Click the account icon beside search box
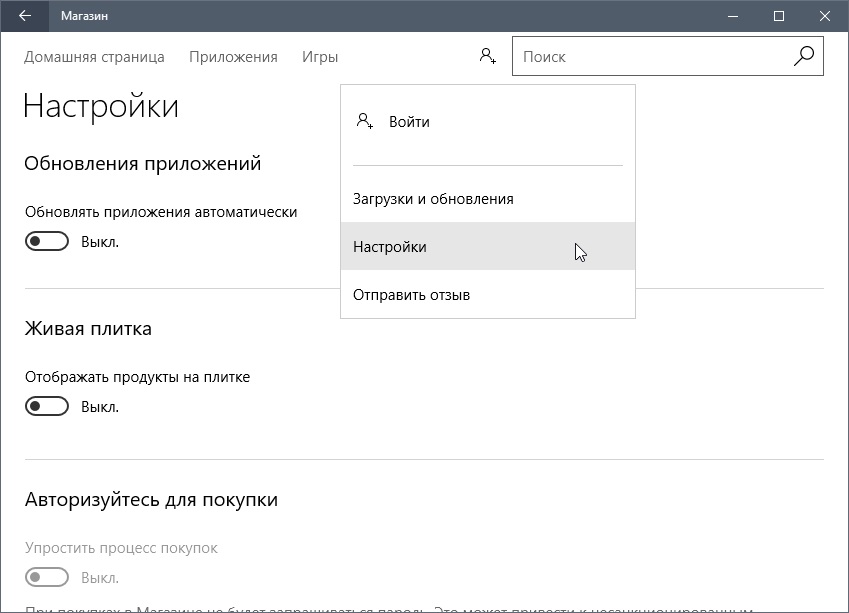Viewport: 849px width, 613px height. [x=487, y=57]
